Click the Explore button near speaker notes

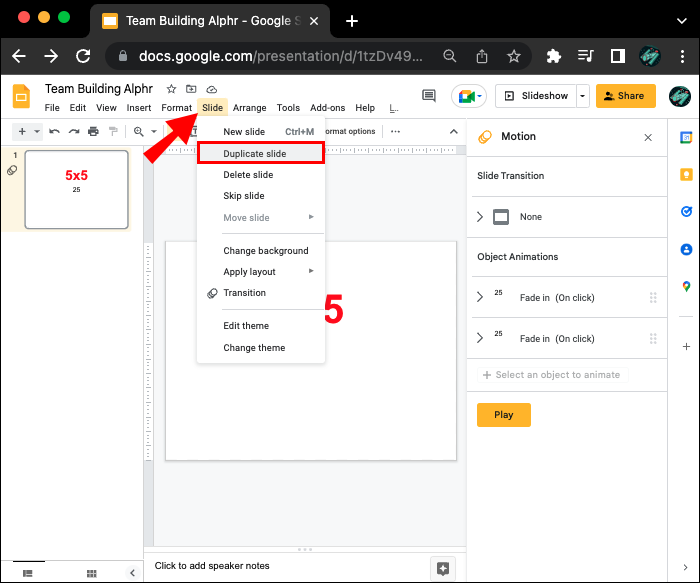pyautogui.click(x=442, y=567)
